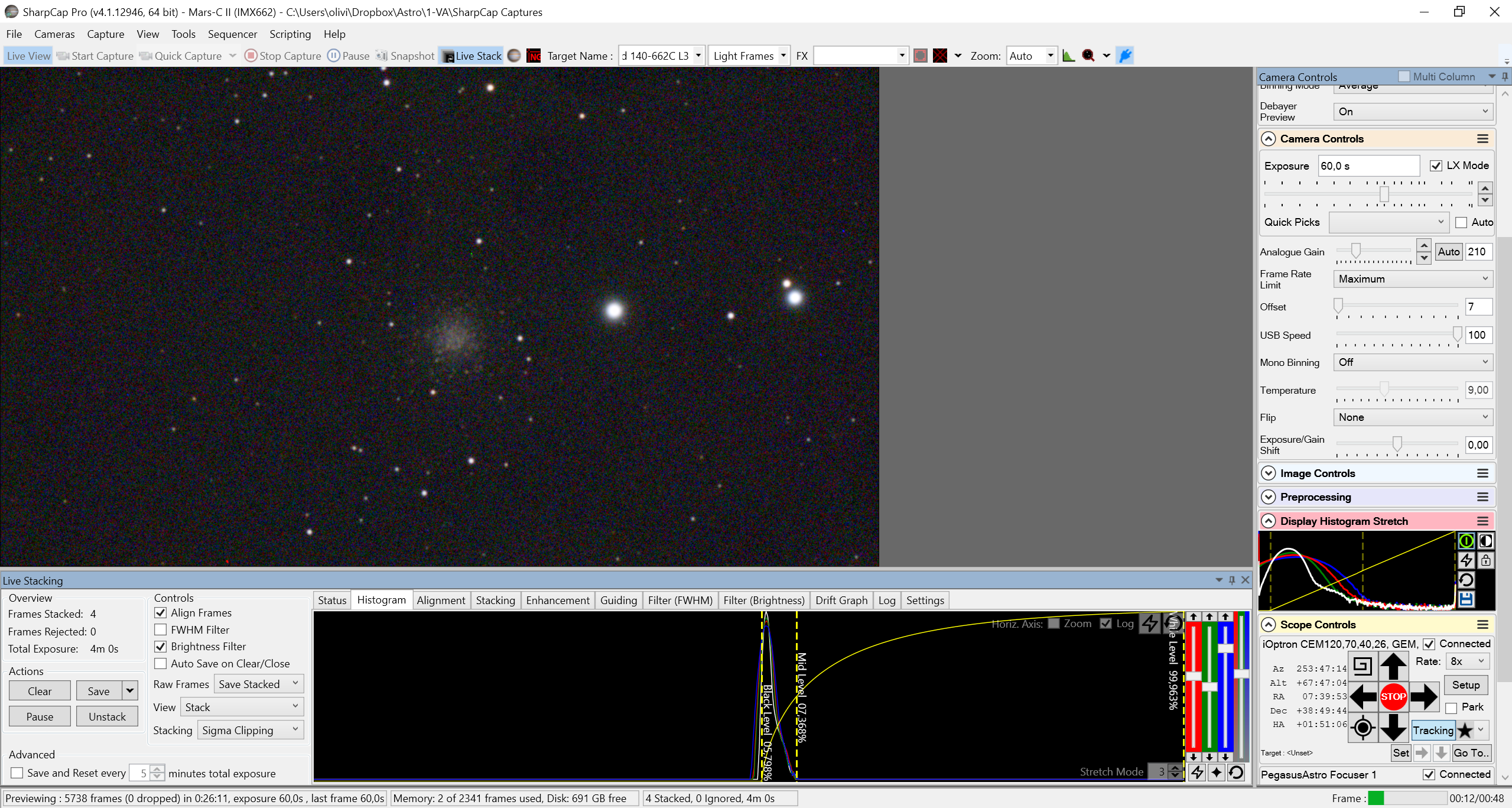Click the reset histogram stretch icon
Image resolution: width=1512 pixels, height=808 pixels.
(1466, 579)
